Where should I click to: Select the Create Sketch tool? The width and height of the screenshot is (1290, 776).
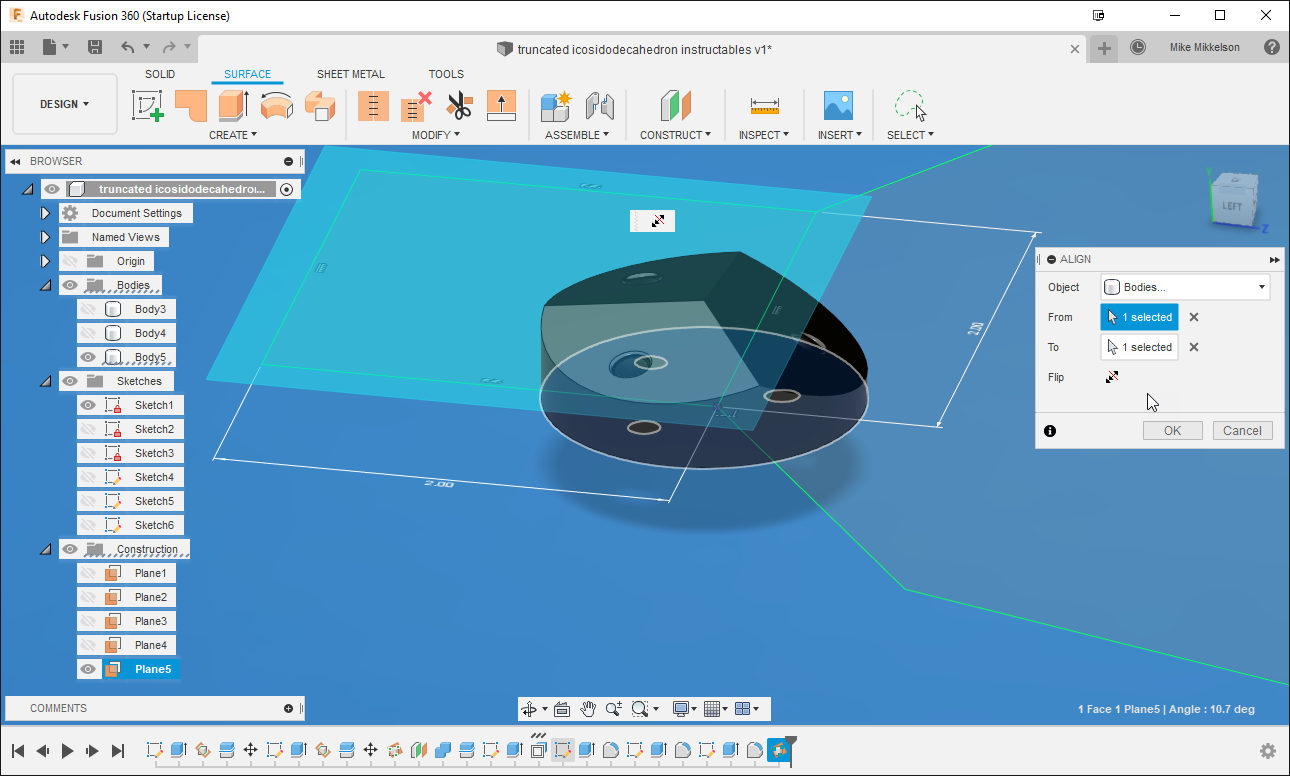point(148,105)
